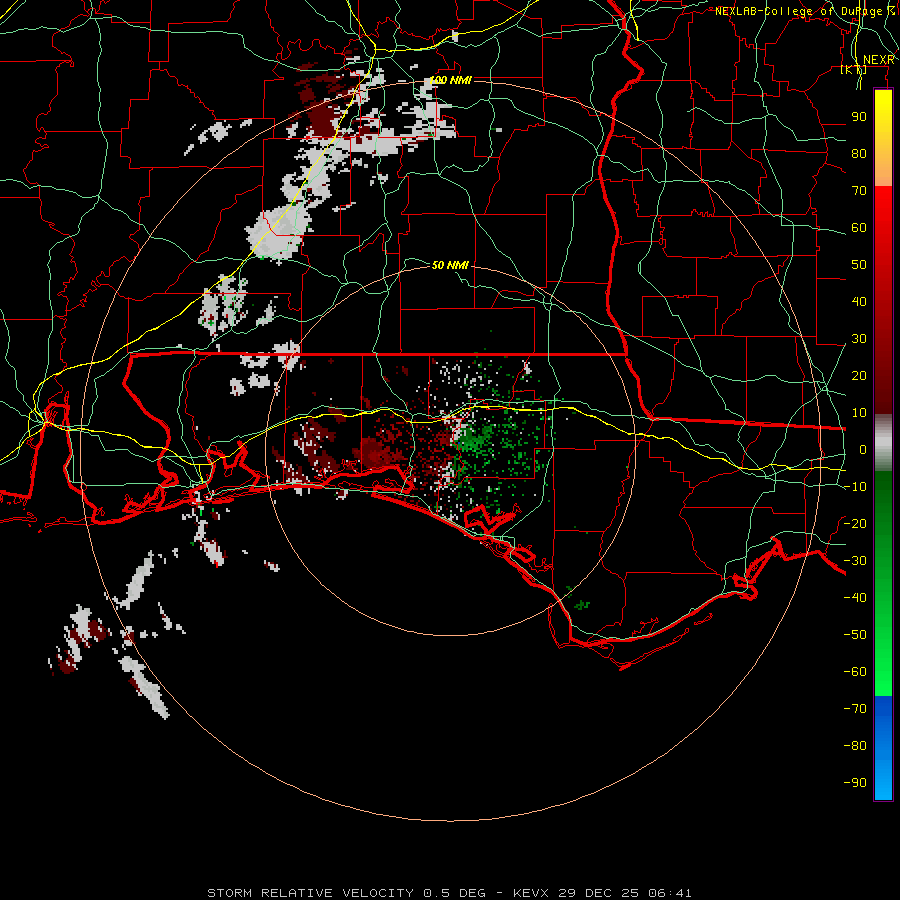
Task: Click the -40 knot scale label
Action: pyautogui.click(x=855, y=598)
